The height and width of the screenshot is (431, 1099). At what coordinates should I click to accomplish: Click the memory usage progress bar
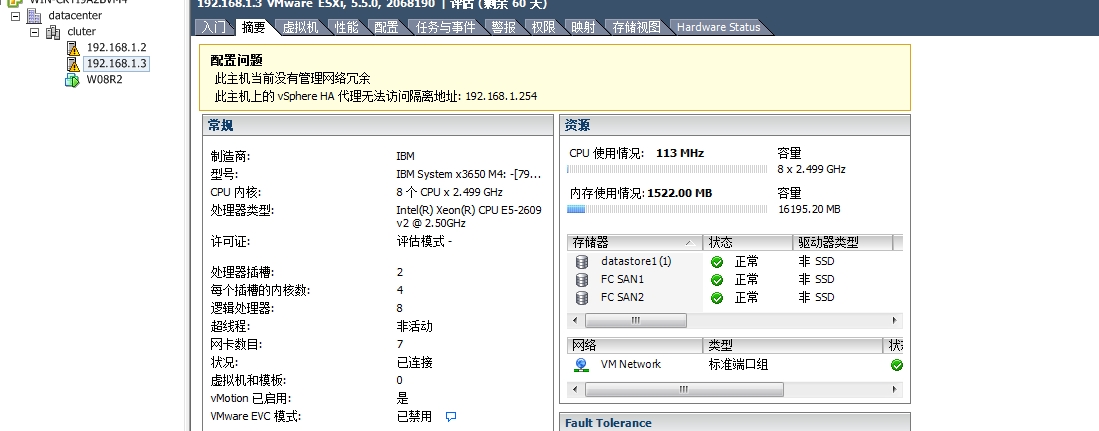(667, 209)
